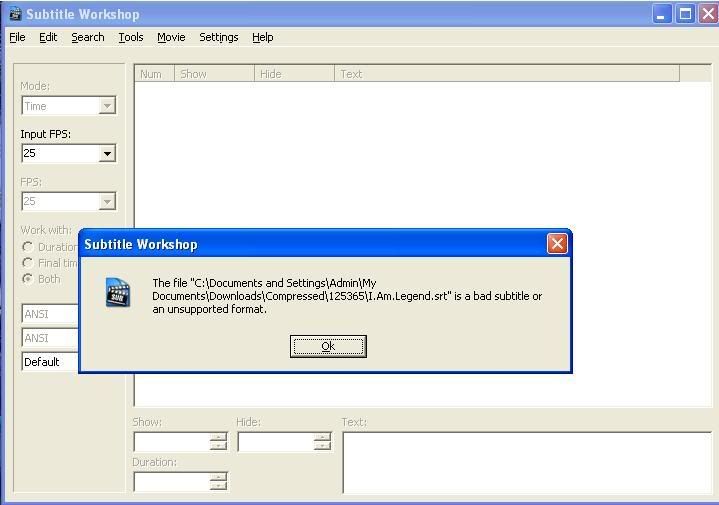Open the Tools menu
The height and width of the screenshot is (505, 719).
[131, 37]
